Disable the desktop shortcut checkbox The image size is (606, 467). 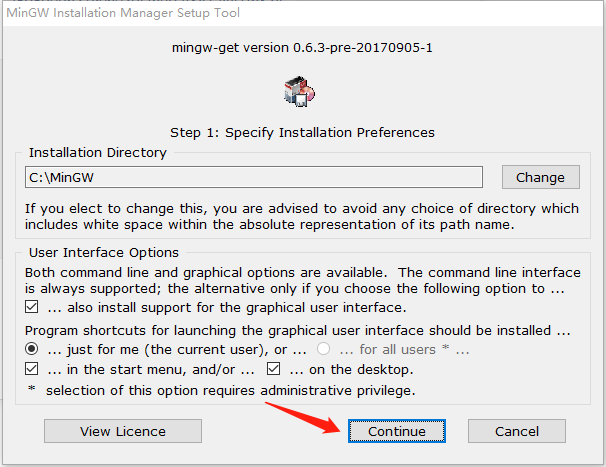(272, 369)
